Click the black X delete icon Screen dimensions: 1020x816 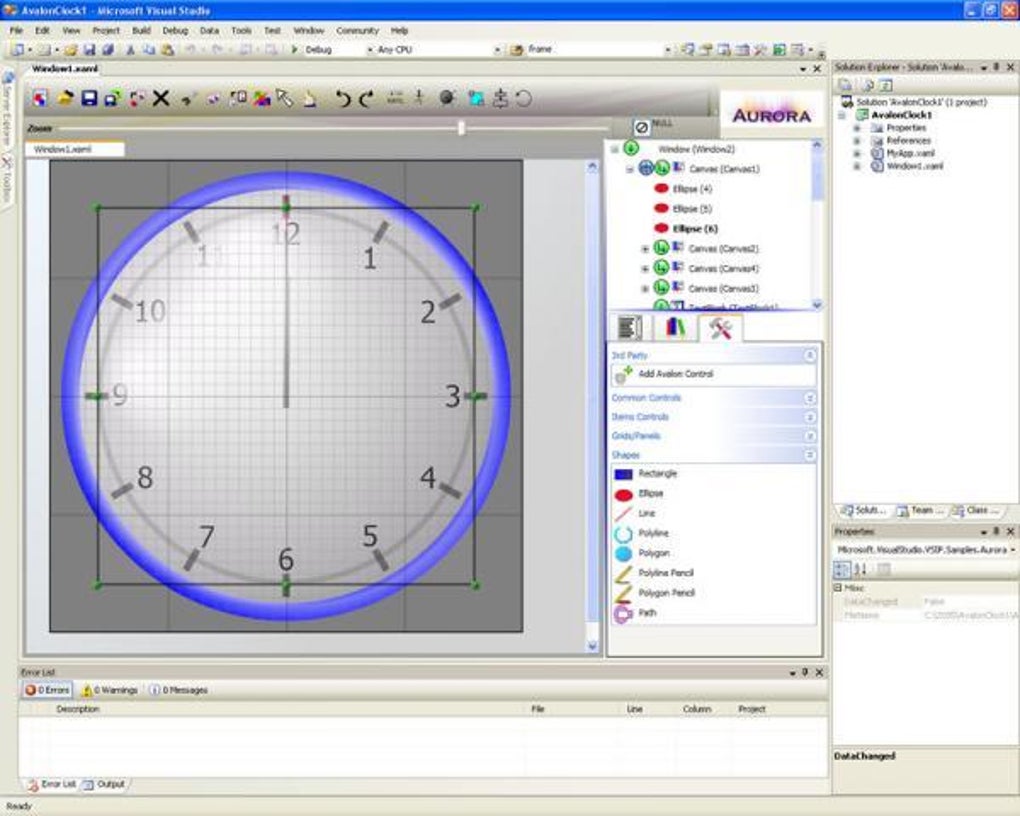pos(160,98)
